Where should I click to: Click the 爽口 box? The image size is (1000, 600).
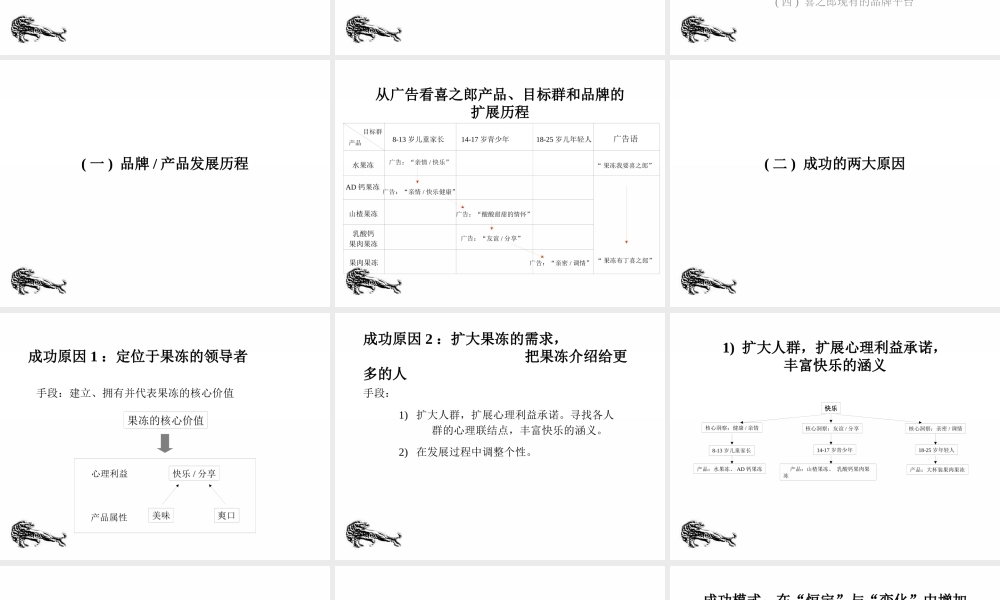tap(226, 515)
